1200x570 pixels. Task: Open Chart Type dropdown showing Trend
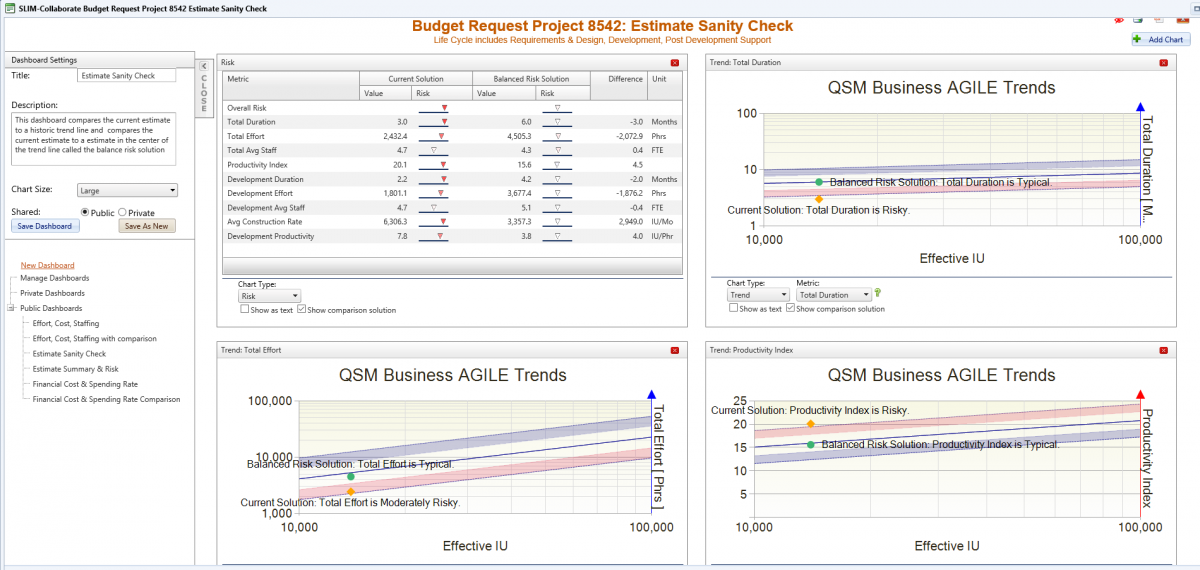coord(757,295)
